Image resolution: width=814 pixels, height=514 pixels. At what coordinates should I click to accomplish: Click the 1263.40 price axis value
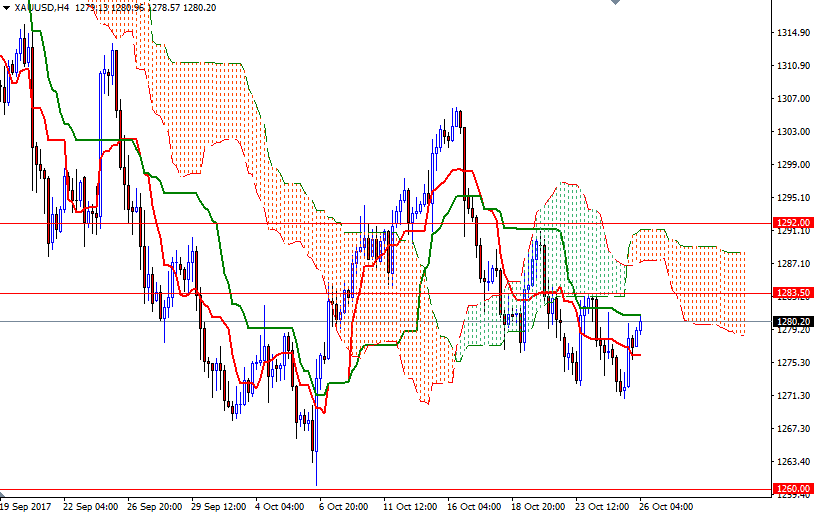[793, 462]
